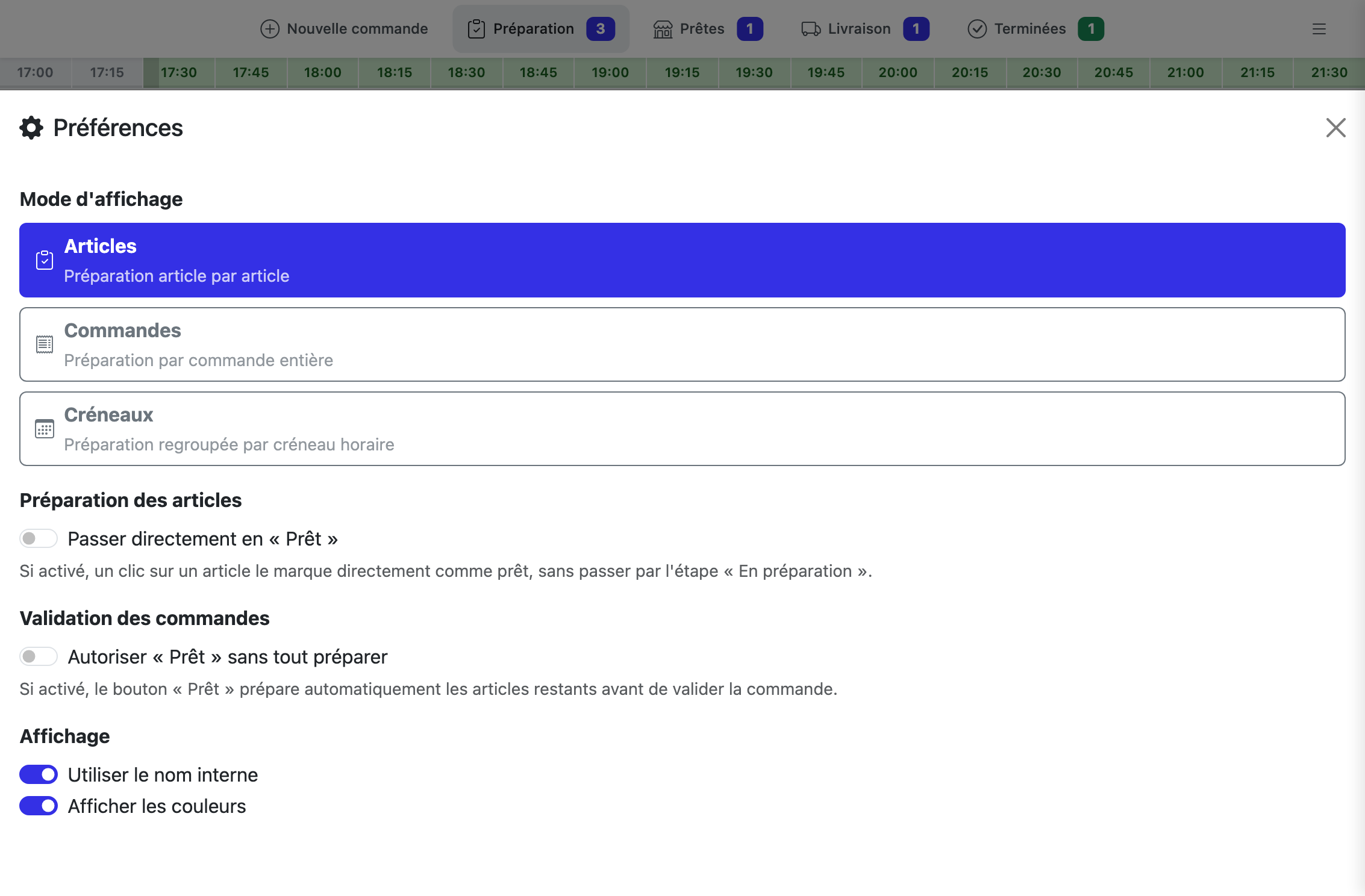The height and width of the screenshot is (896, 1365).
Task: Click the Prêtes count badge
Action: [x=750, y=29]
